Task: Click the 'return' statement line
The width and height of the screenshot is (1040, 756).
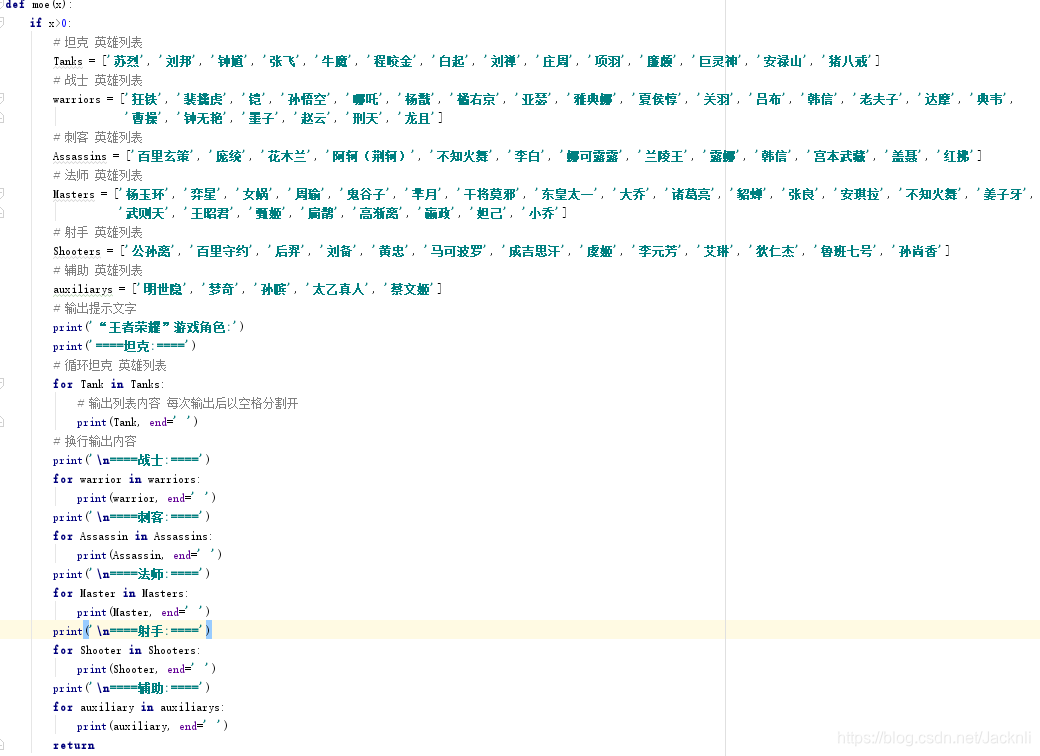Action: pyautogui.click(x=74, y=745)
